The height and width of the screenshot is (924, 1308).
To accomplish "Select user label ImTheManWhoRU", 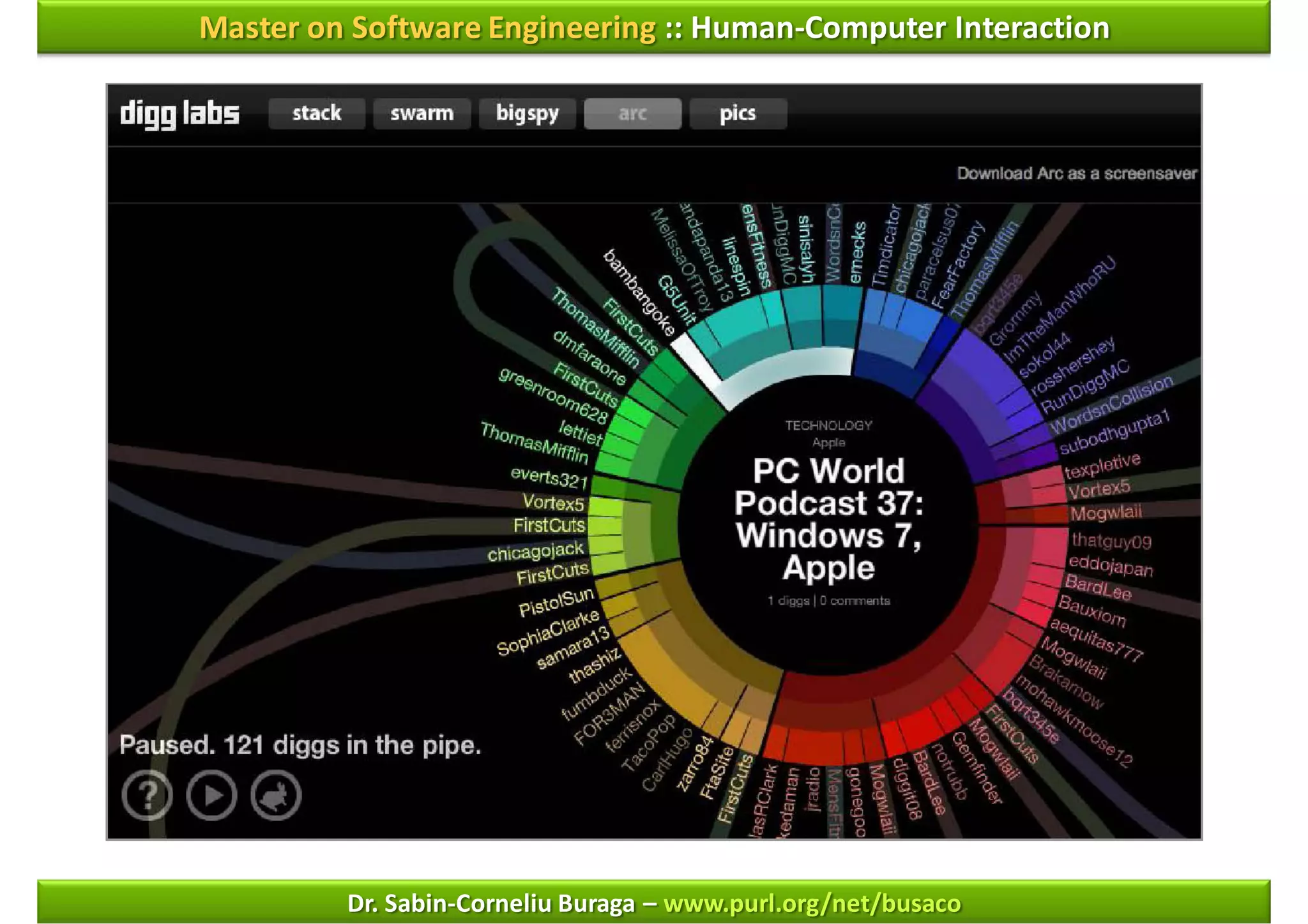I will pyautogui.click(x=1060, y=308).
